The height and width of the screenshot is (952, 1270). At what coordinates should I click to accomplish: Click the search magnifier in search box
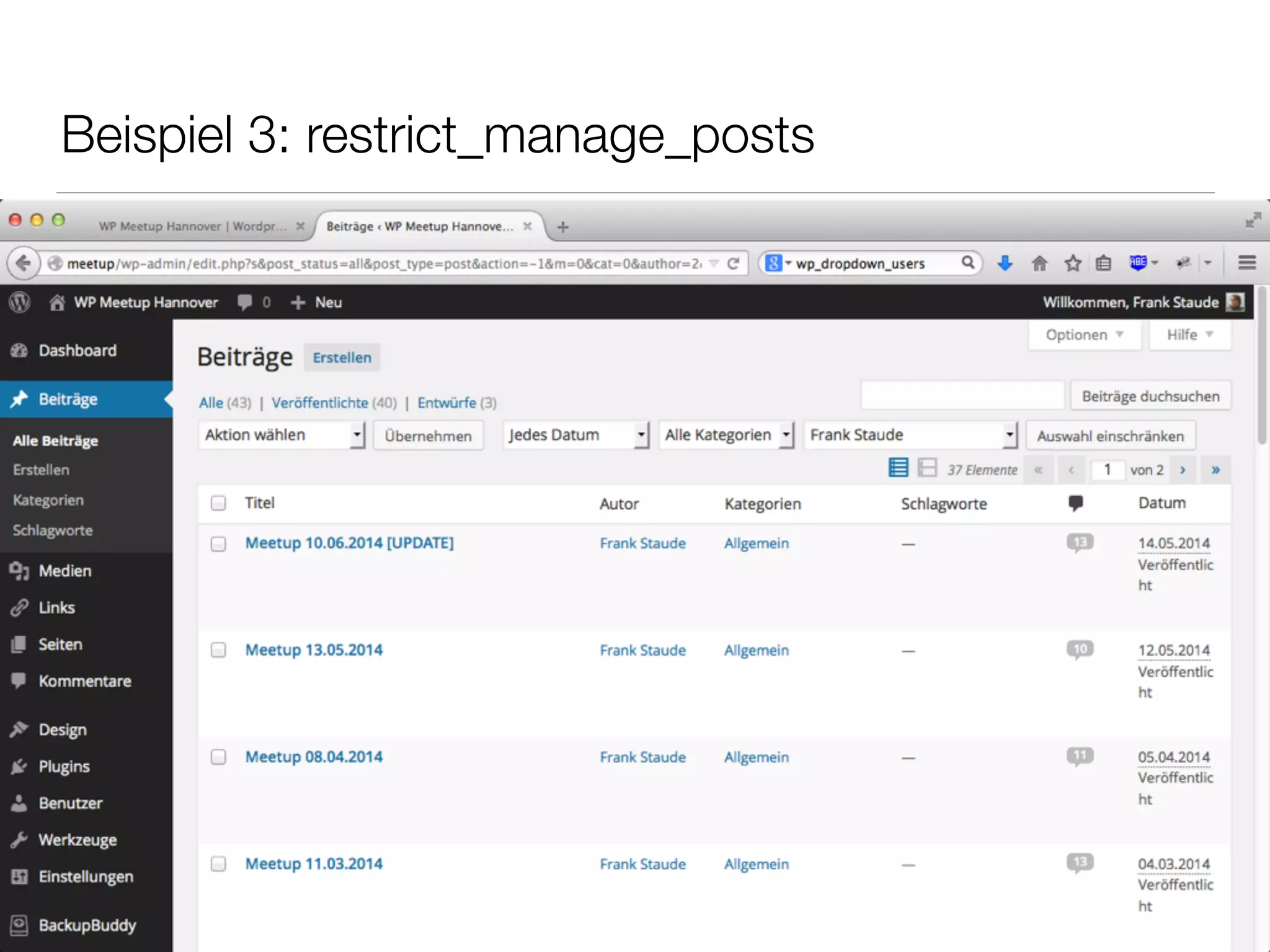tap(967, 263)
